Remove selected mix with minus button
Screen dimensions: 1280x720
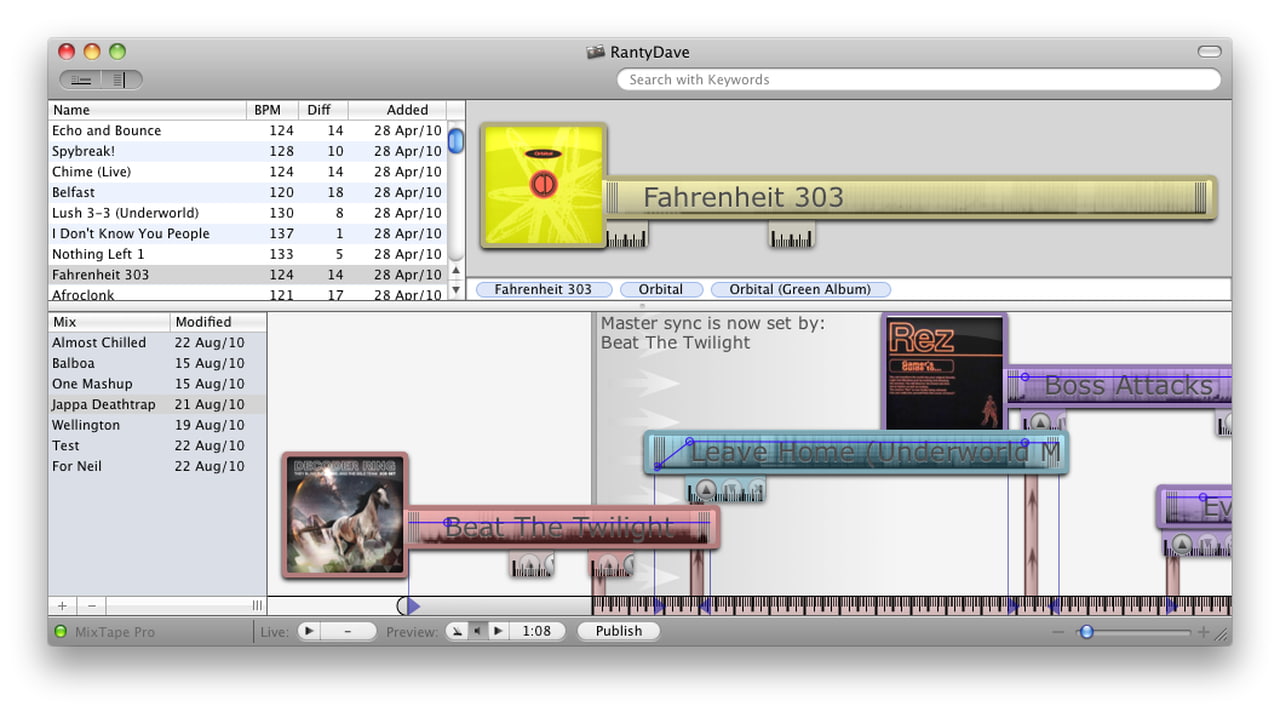pos(91,606)
